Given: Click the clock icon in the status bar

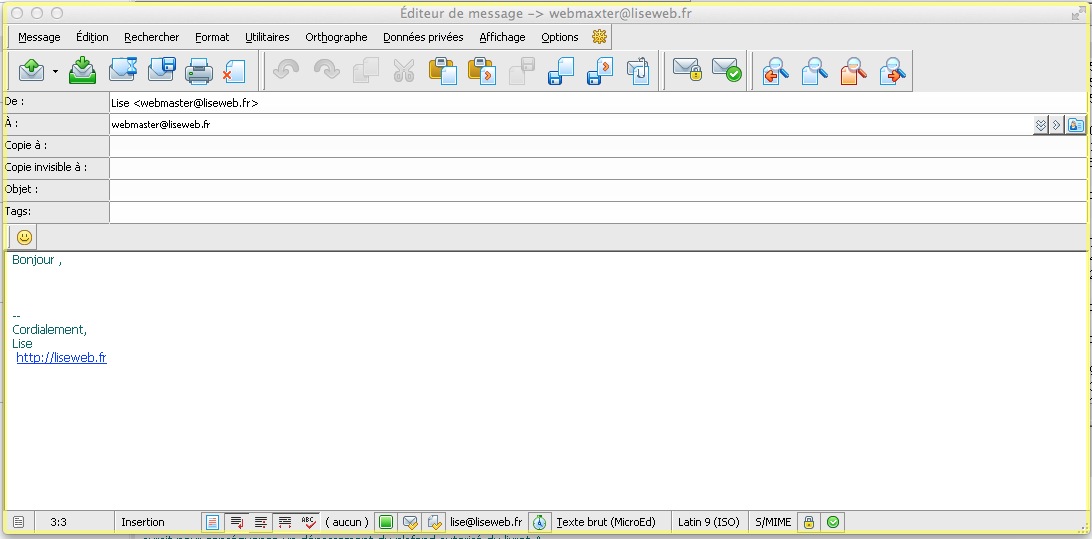Looking at the screenshot, I should pyautogui.click(x=539, y=522).
